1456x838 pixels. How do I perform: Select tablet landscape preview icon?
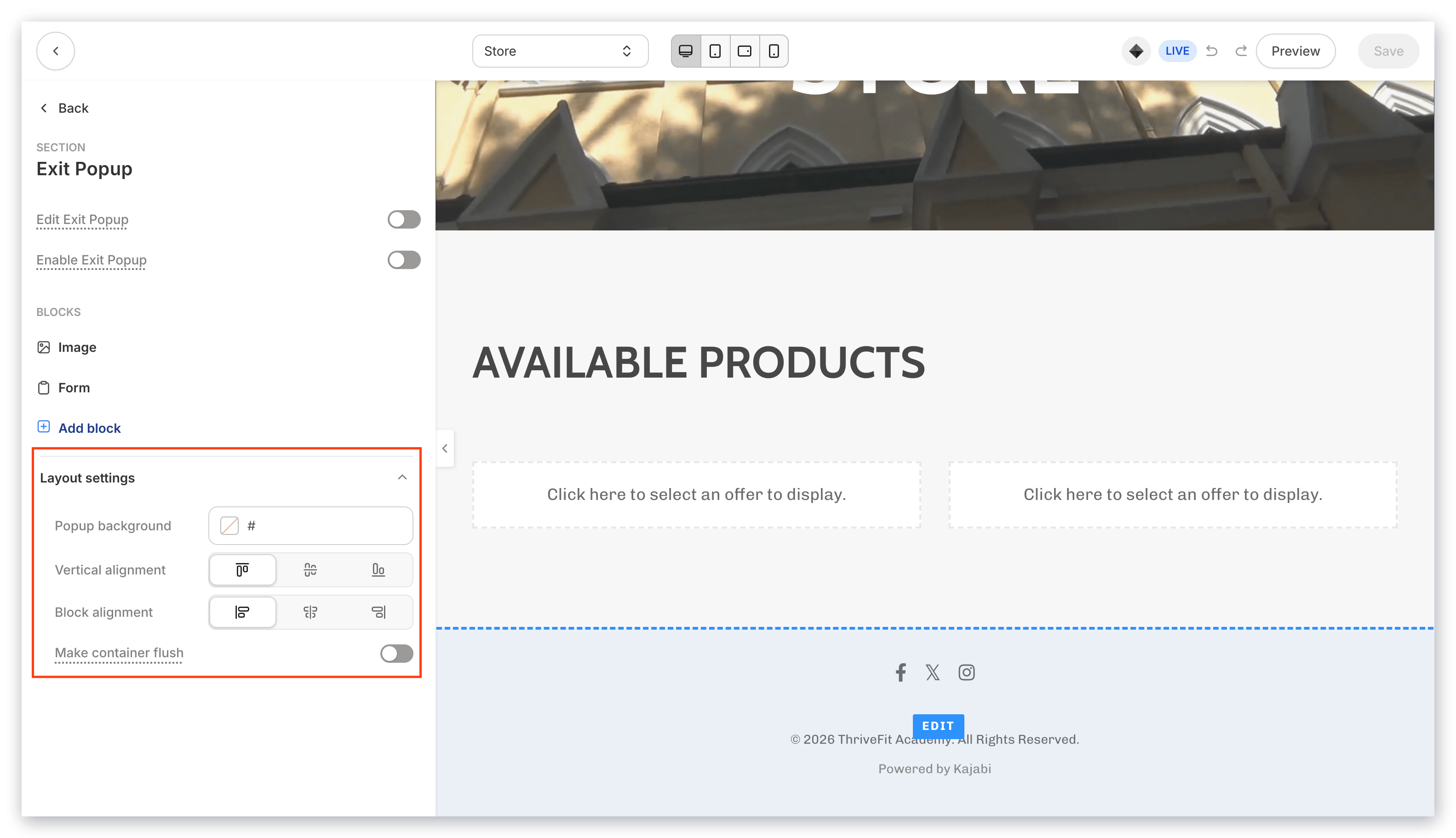point(744,51)
